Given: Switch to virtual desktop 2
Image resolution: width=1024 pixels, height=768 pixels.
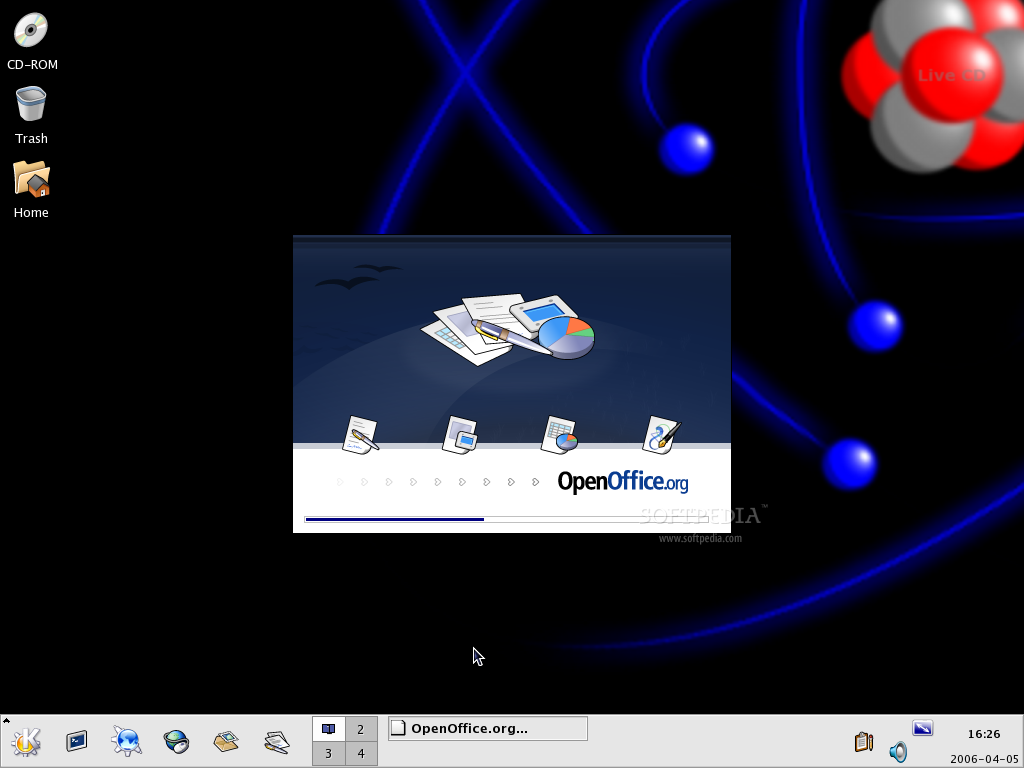Looking at the screenshot, I should [360, 729].
